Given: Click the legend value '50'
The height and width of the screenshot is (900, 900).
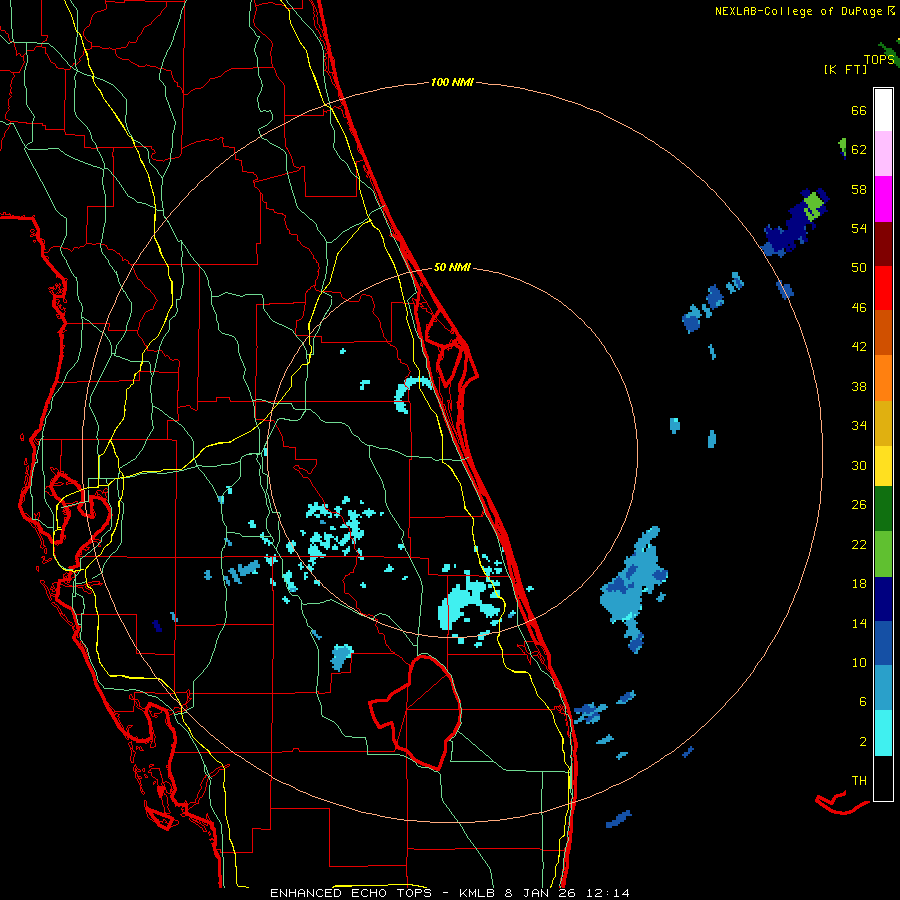Looking at the screenshot, I should click(859, 268).
